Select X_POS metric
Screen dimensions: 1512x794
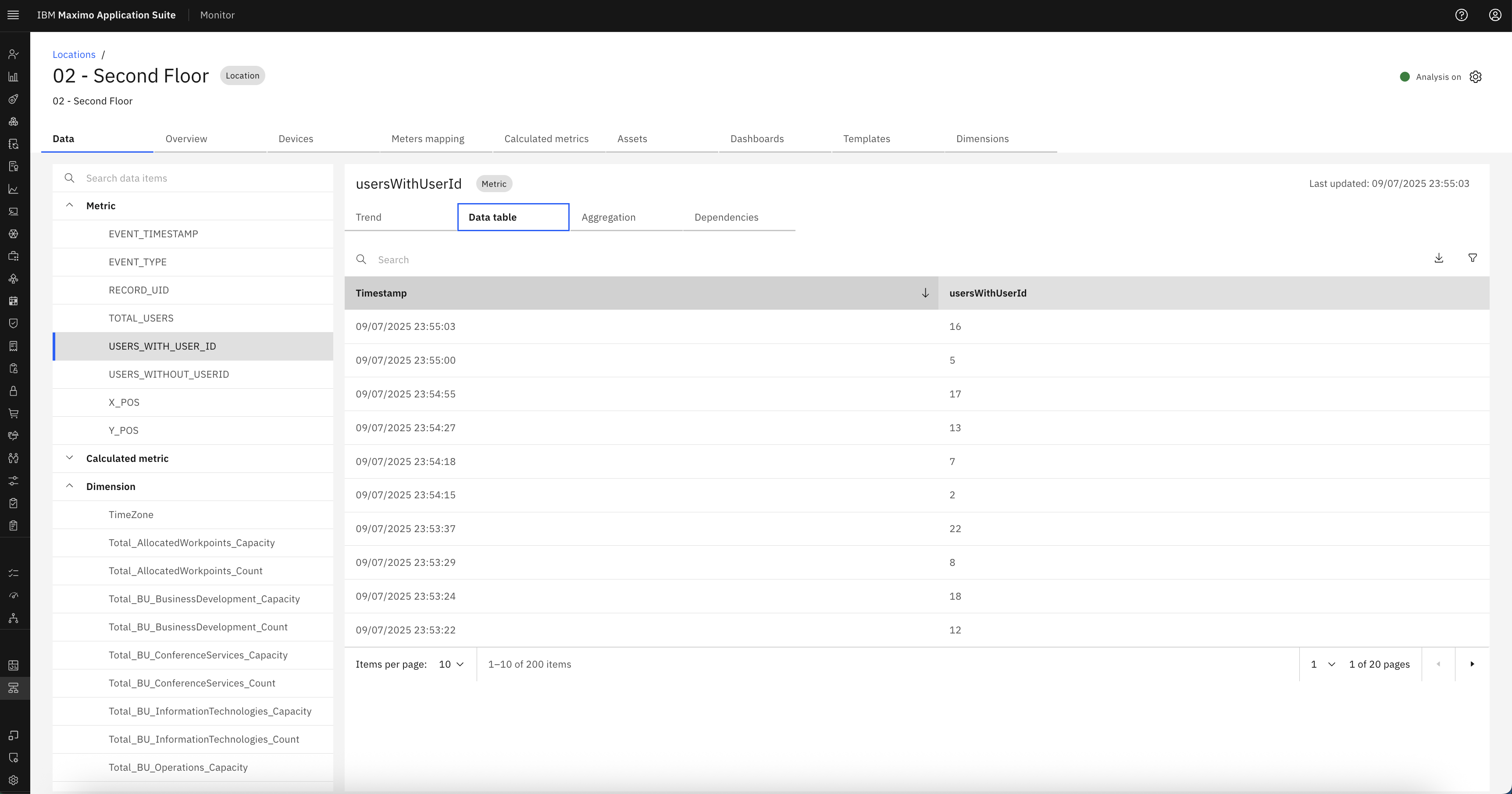point(193,402)
